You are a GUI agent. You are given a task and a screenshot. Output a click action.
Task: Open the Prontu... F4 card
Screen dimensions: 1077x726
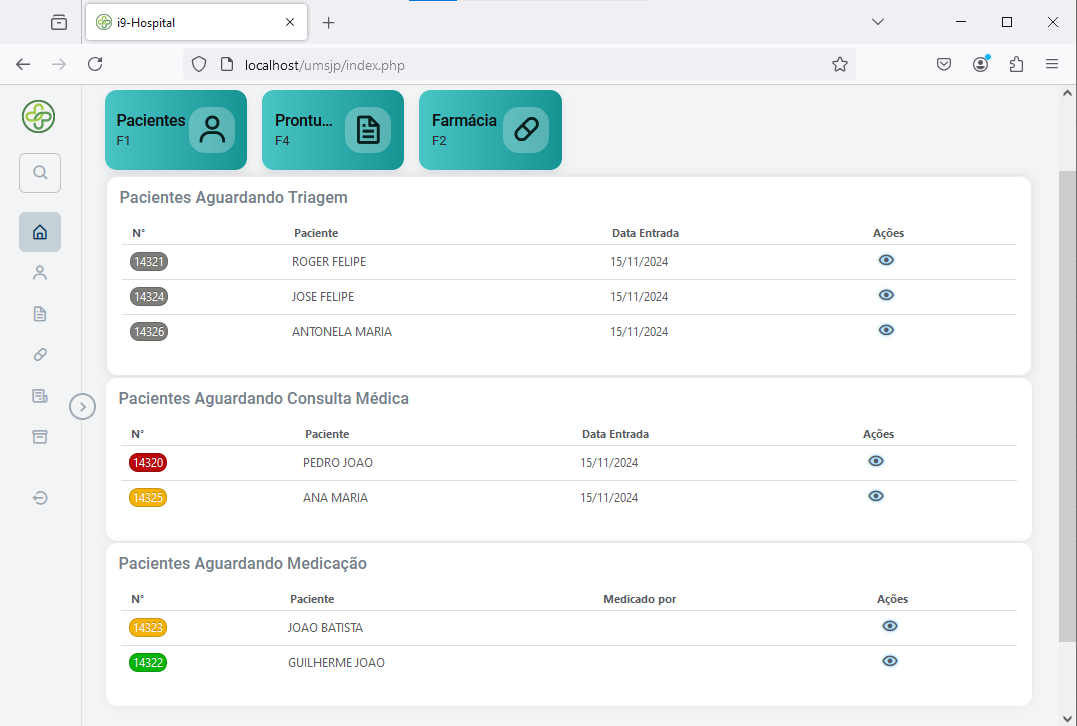[x=332, y=130]
